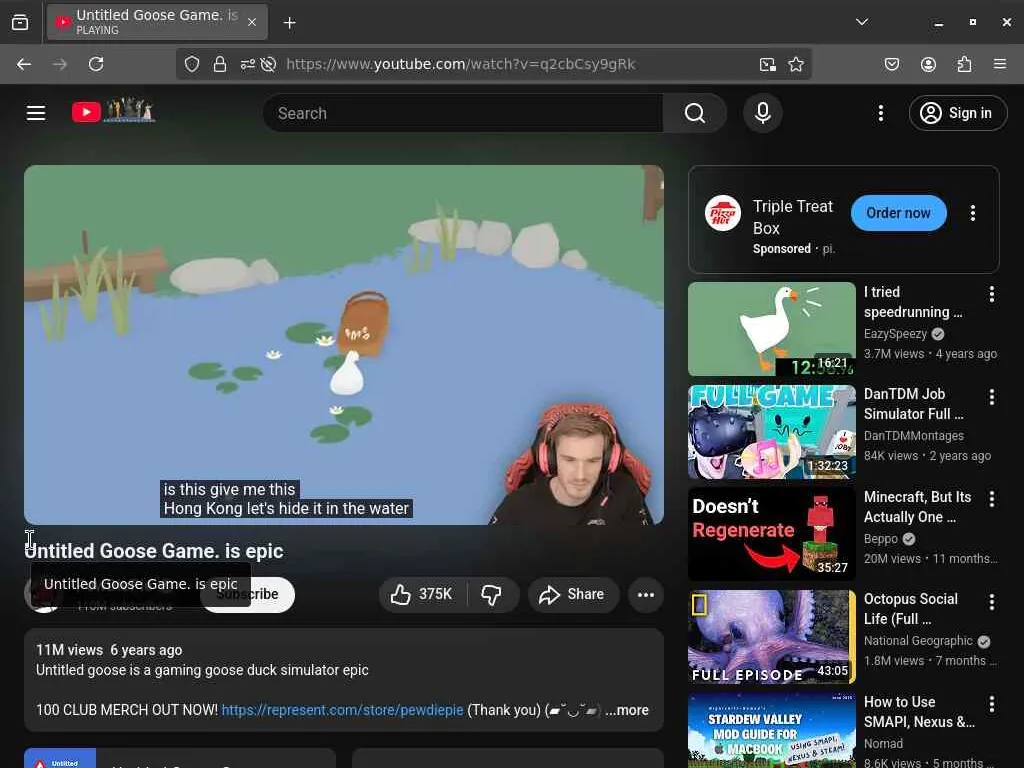Open tracking protection shield icon
Image resolution: width=1024 pixels, height=768 pixels.
(x=191, y=64)
